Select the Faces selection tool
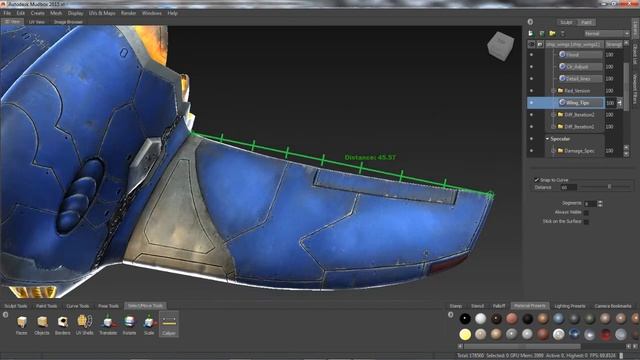 point(22,324)
